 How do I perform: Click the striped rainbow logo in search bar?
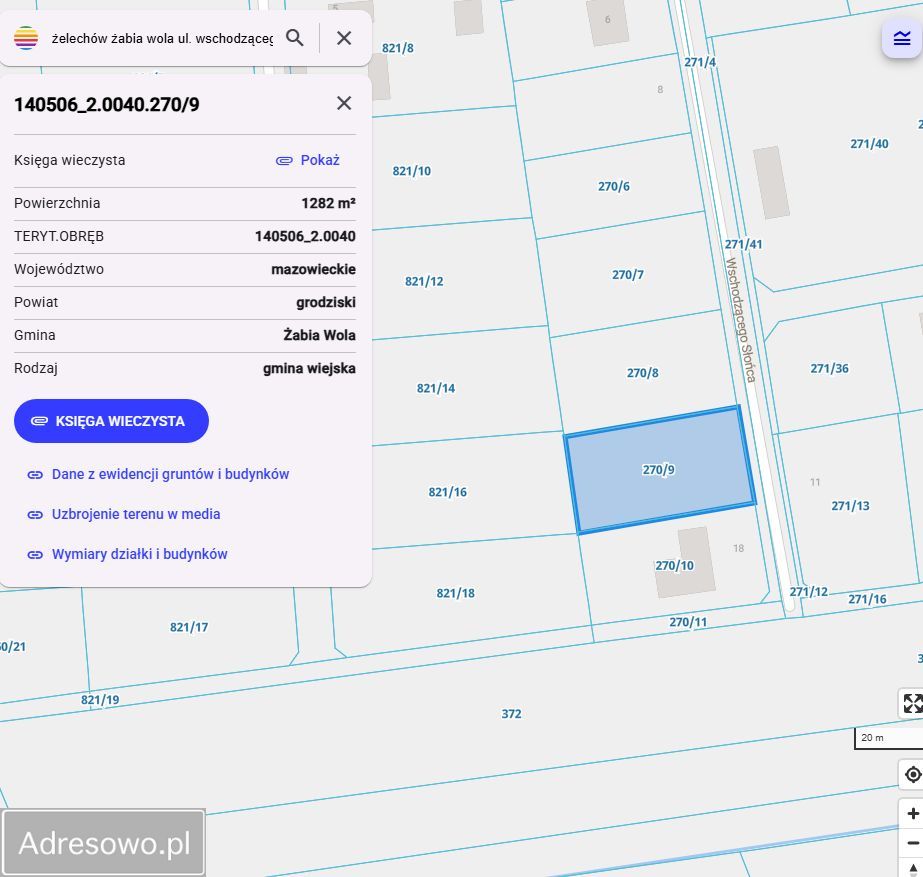(26, 38)
